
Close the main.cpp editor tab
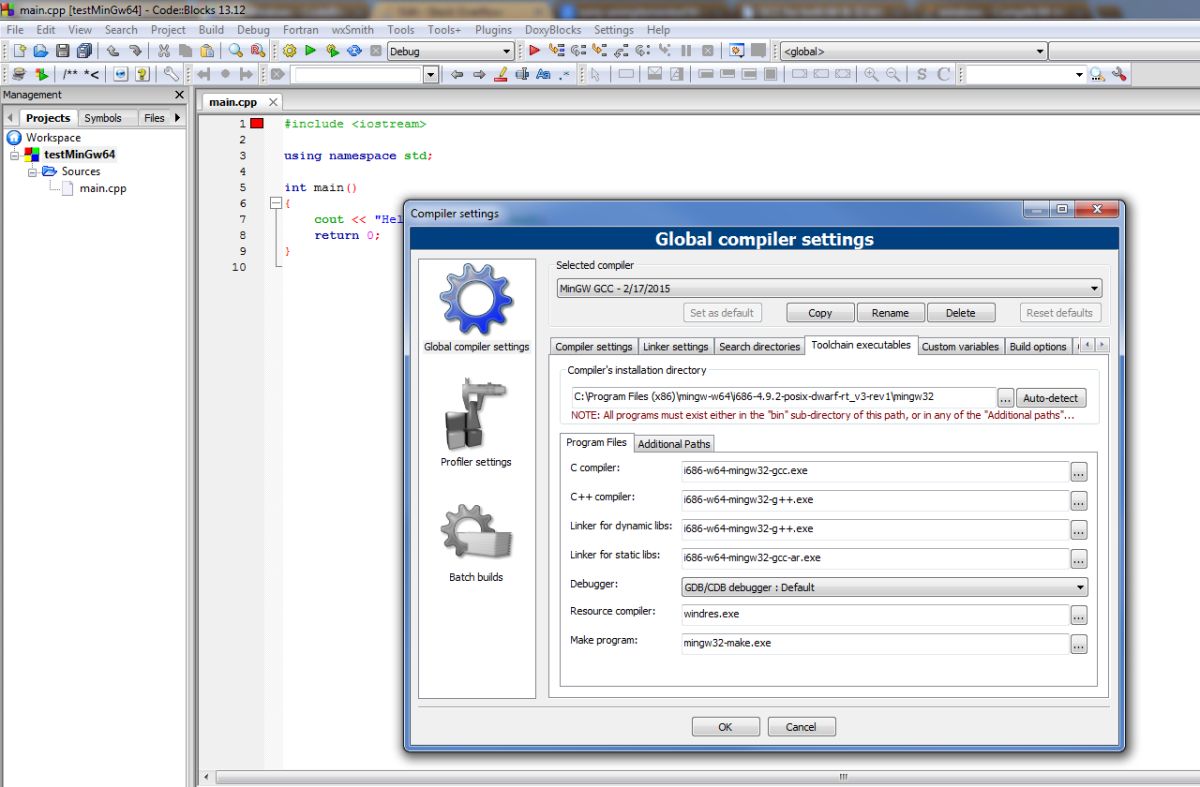click(273, 102)
